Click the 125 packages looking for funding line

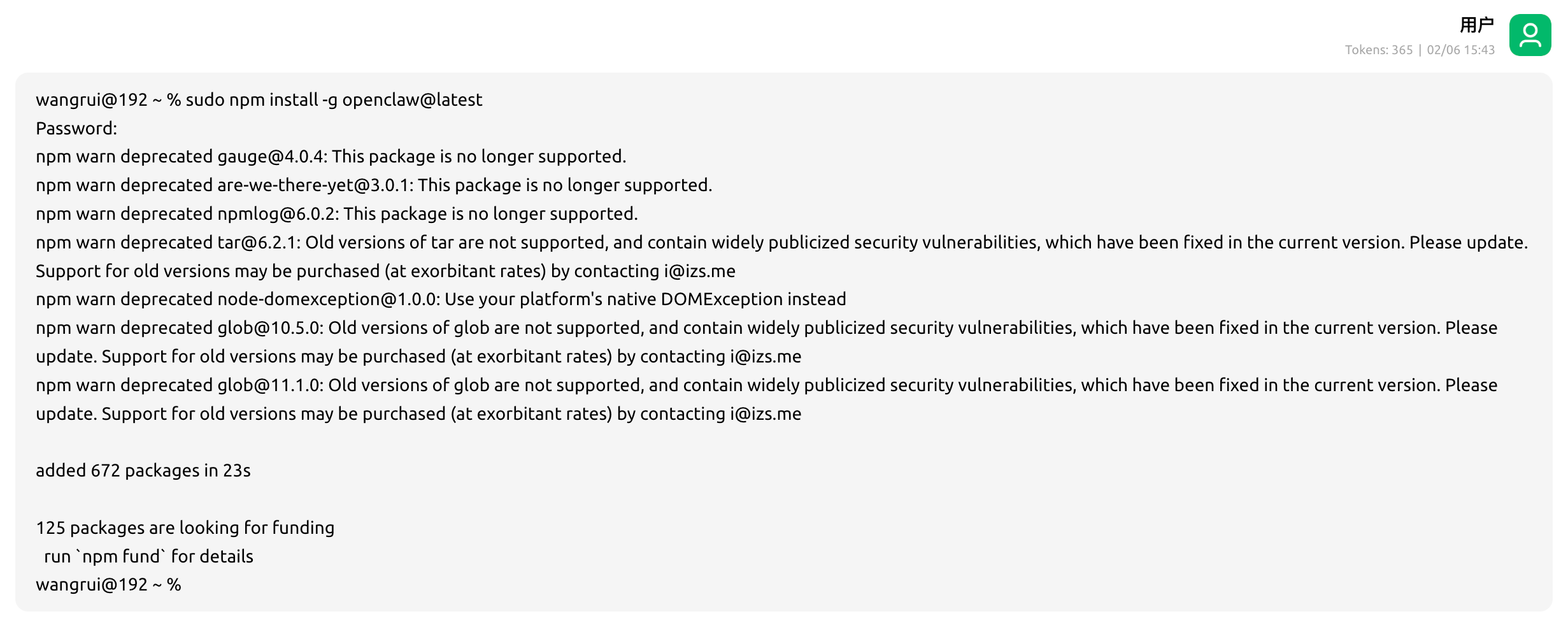tap(185, 528)
